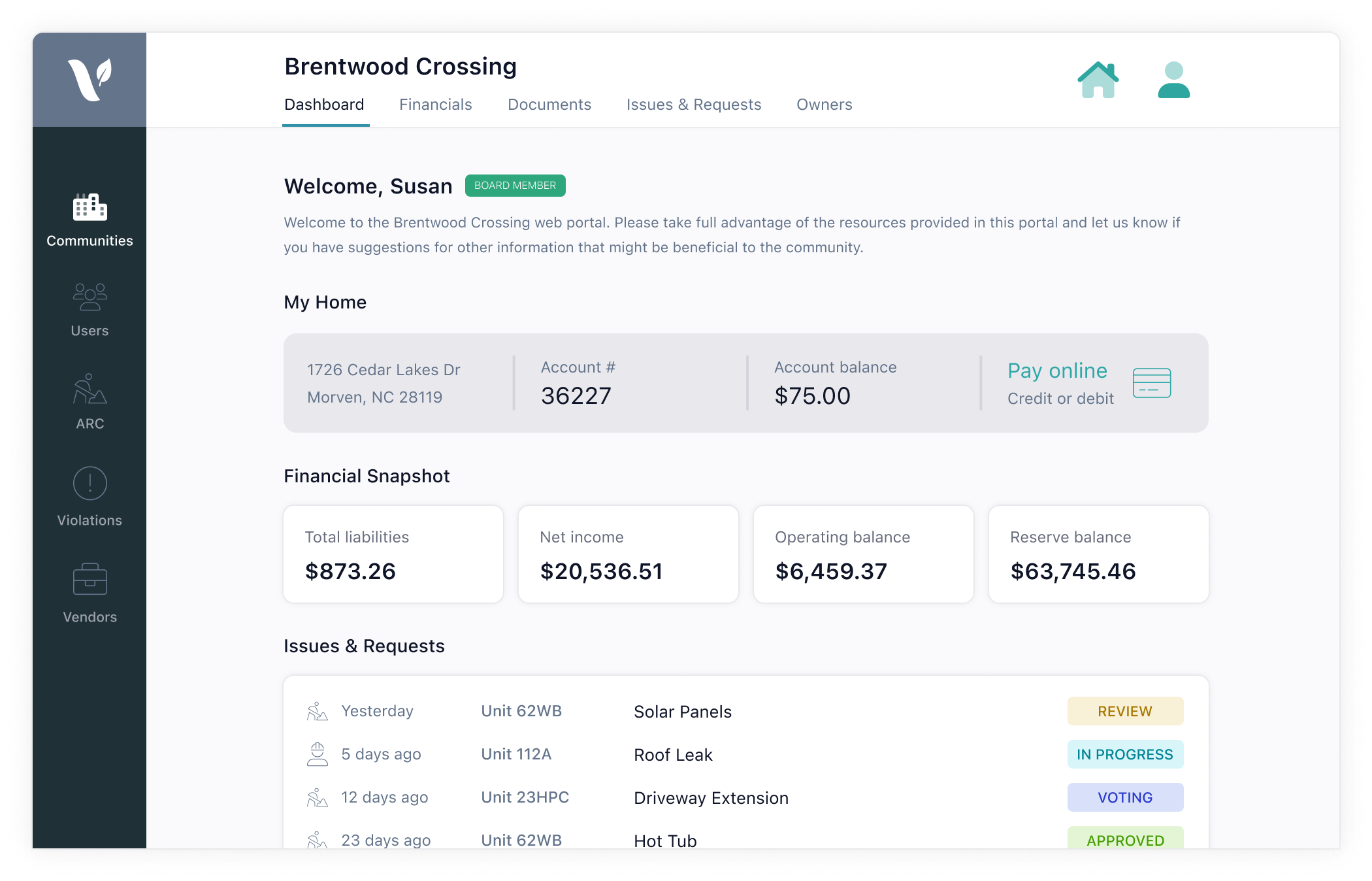Click the 12 days ago date entry
This screenshot has height=881, width=1372.
coord(384,797)
